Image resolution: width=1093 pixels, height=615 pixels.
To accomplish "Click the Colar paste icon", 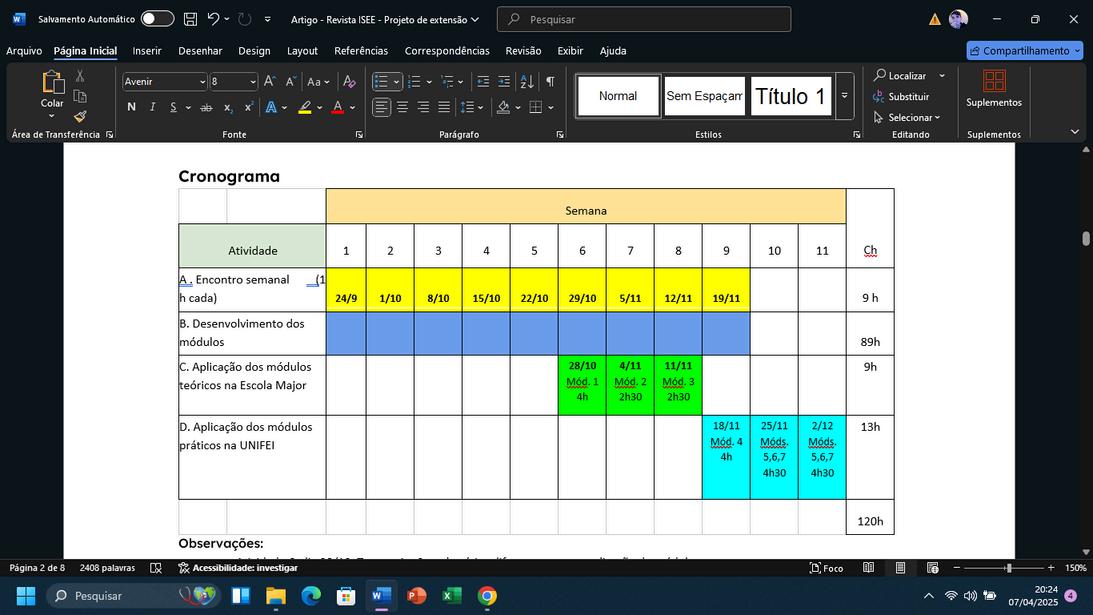I will point(52,82).
